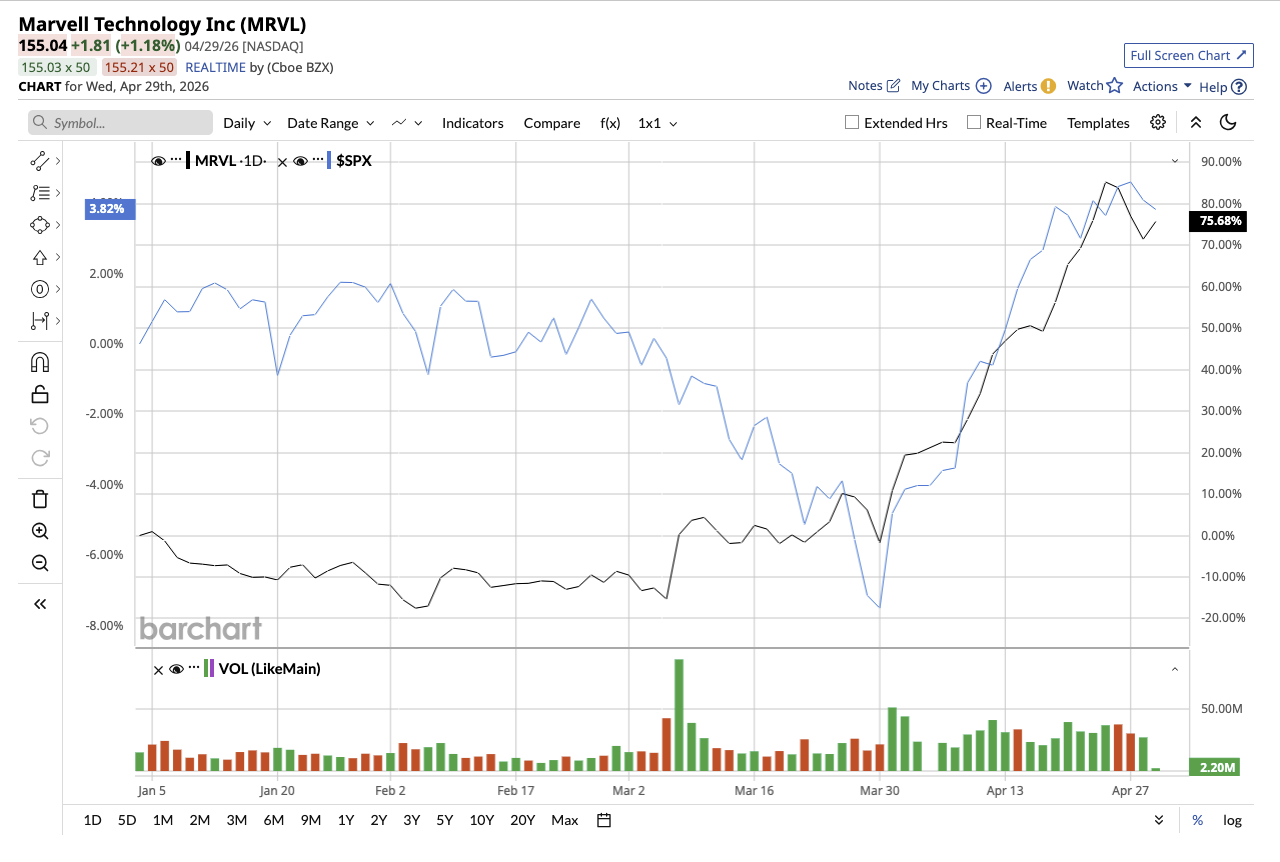The width and height of the screenshot is (1280, 862).
Task: Select the 6M time range
Action: click(x=273, y=820)
